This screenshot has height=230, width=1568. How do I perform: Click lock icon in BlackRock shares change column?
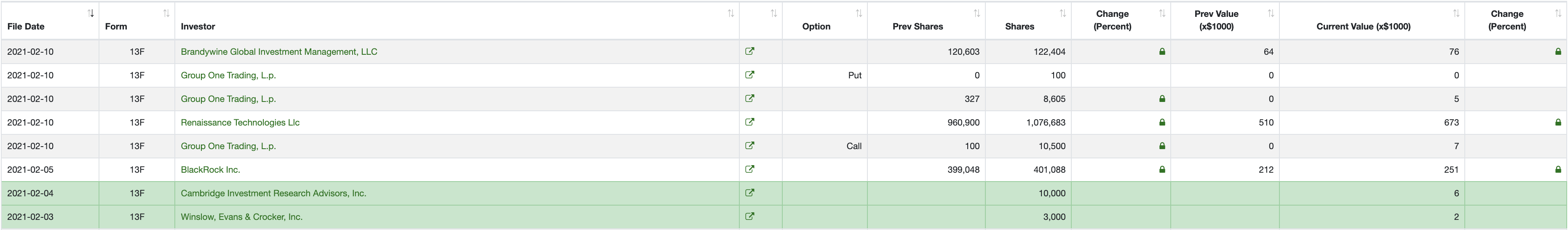click(x=1162, y=170)
